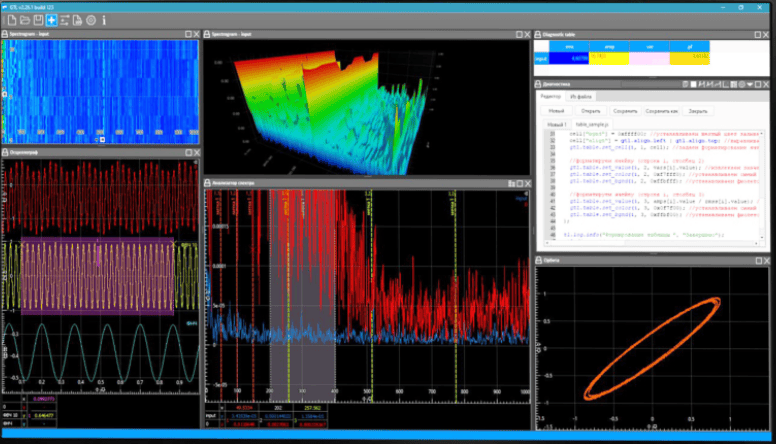Click the blue plus Add icon
776x444 pixels.
(x=51, y=20)
